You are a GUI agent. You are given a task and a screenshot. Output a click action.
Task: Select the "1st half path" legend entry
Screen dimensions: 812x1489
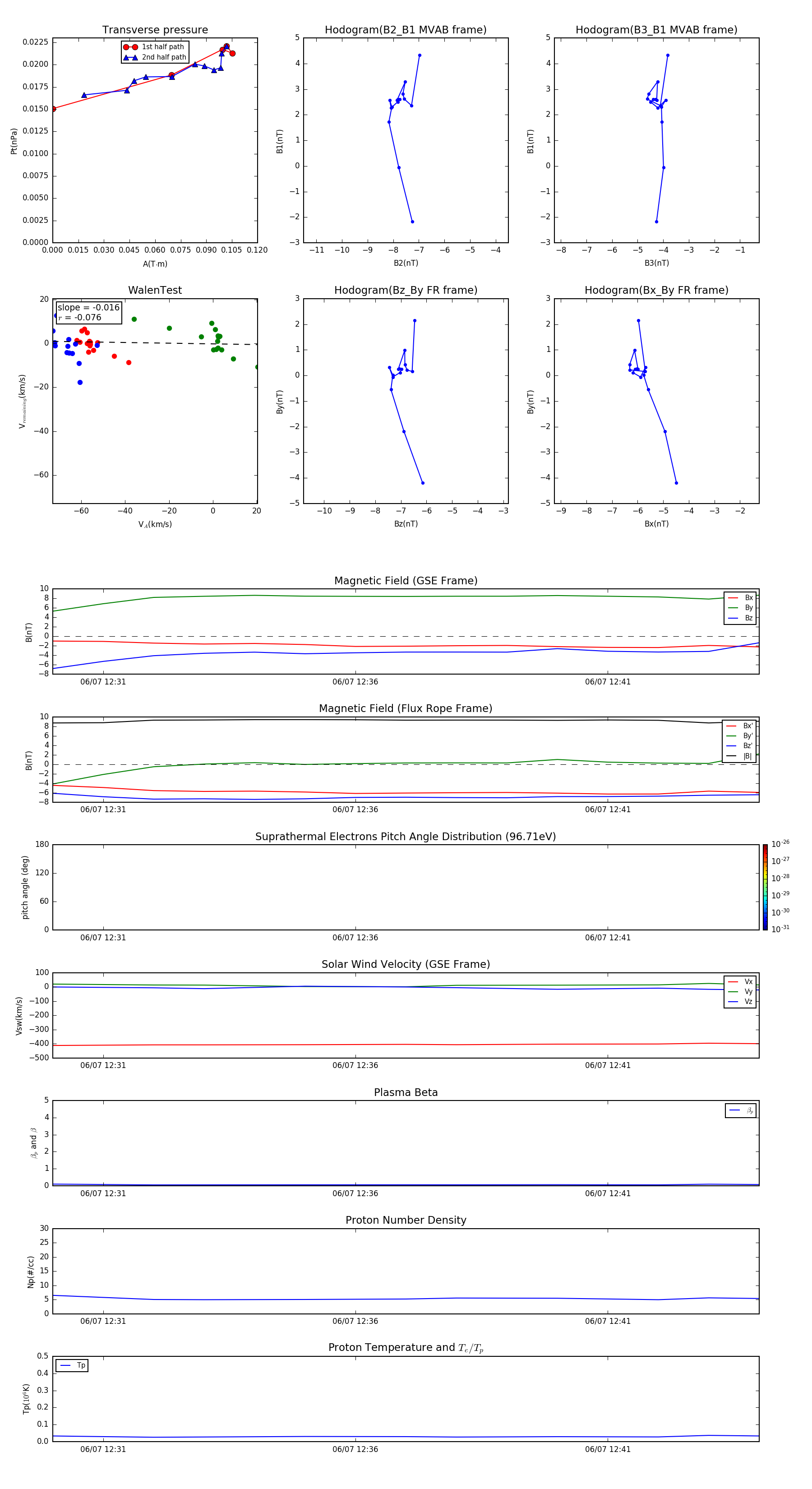tap(154, 47)
